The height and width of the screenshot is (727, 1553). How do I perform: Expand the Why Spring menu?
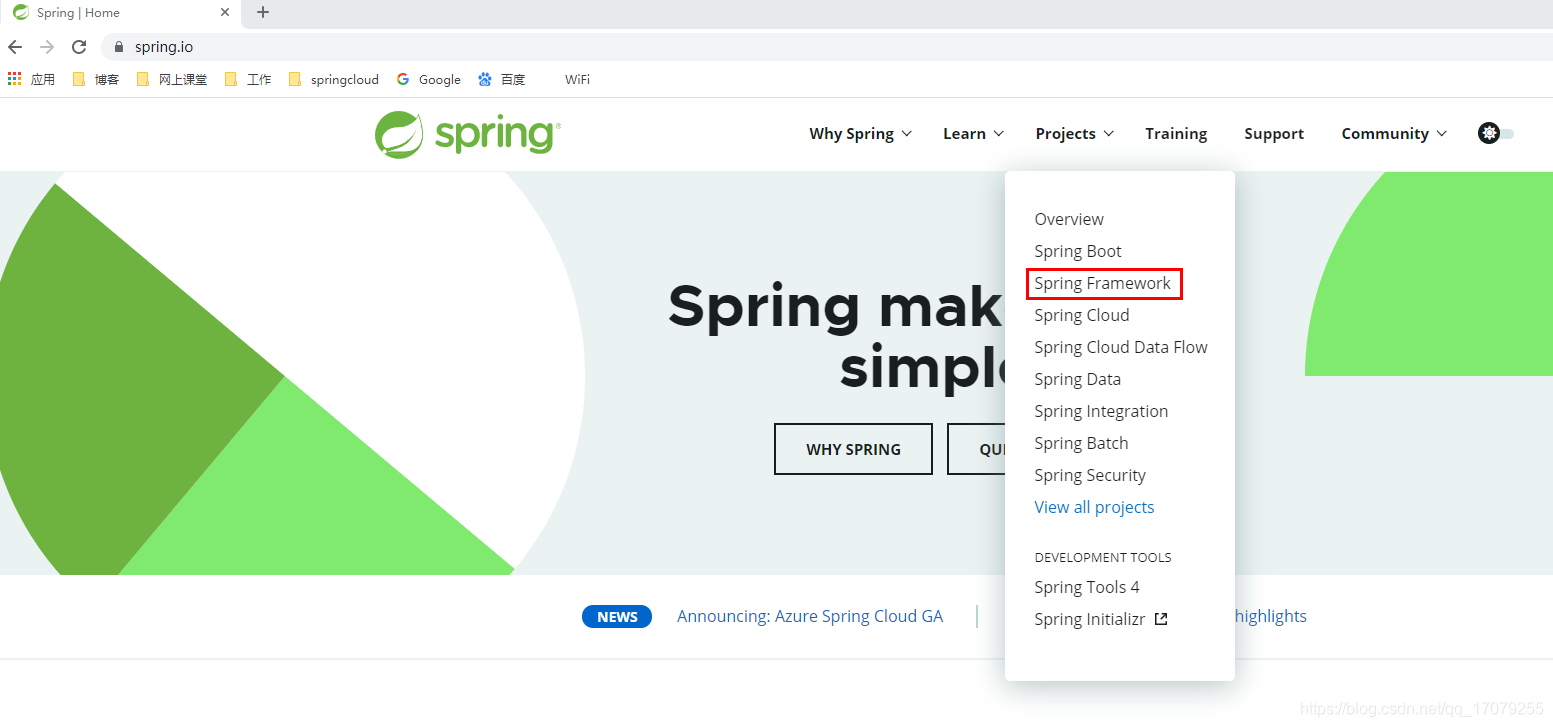tap(860, 134)
